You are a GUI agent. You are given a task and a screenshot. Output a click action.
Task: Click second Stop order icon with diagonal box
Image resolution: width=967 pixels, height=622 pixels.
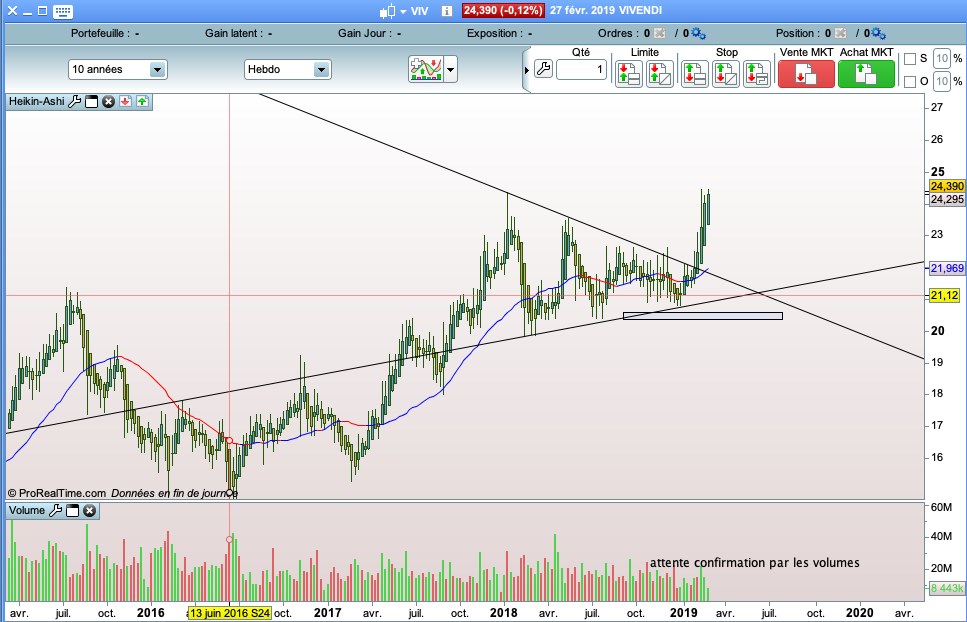(726, 74)
